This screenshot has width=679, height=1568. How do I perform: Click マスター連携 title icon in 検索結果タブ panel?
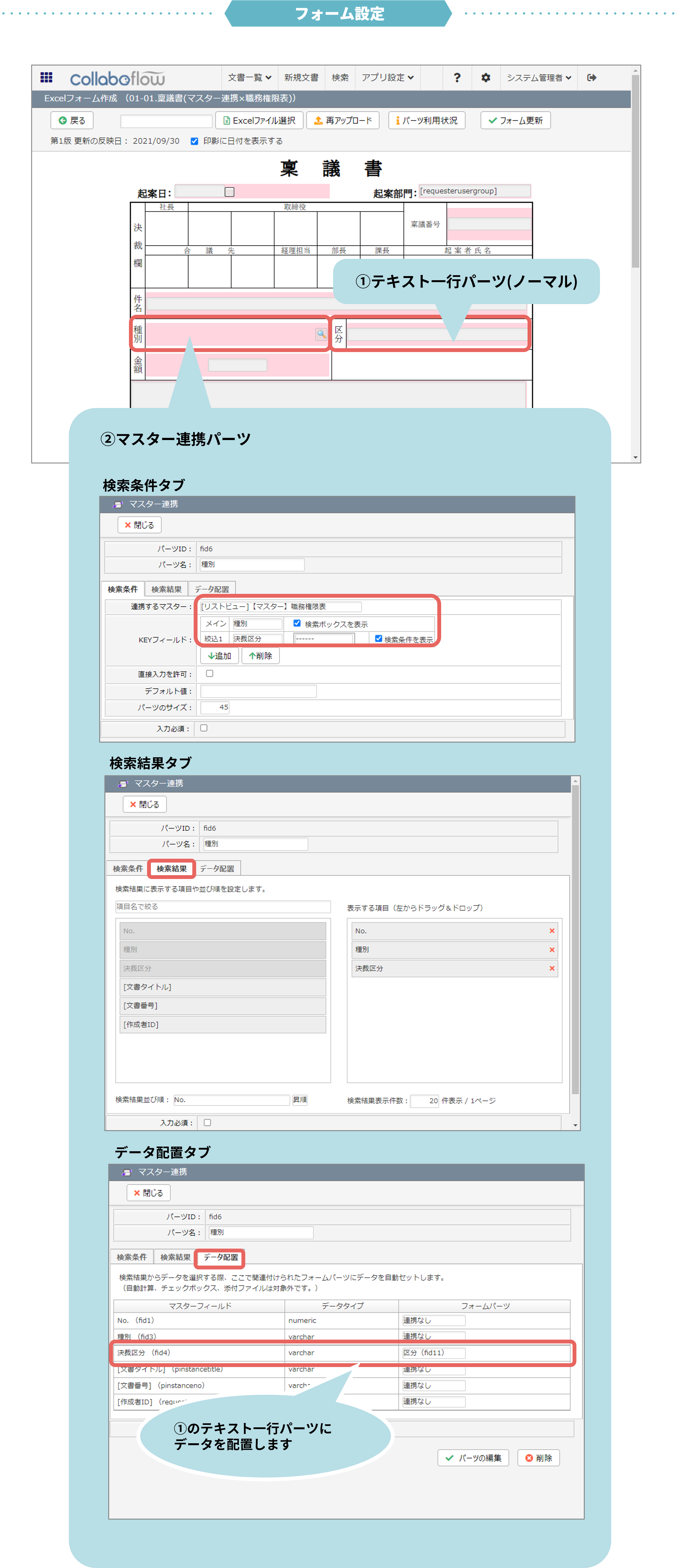pyautogui.click(x=122, y=784)
